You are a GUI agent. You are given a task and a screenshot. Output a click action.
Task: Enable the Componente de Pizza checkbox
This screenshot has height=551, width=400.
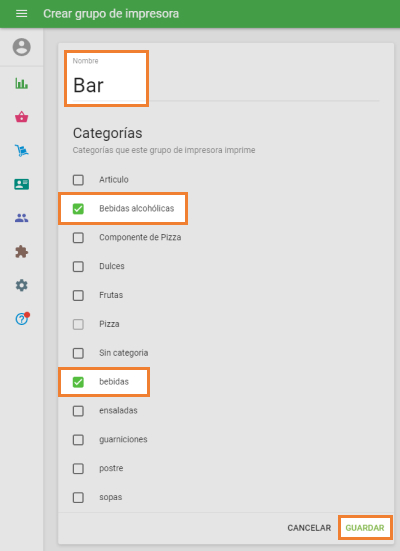(78, 238)
